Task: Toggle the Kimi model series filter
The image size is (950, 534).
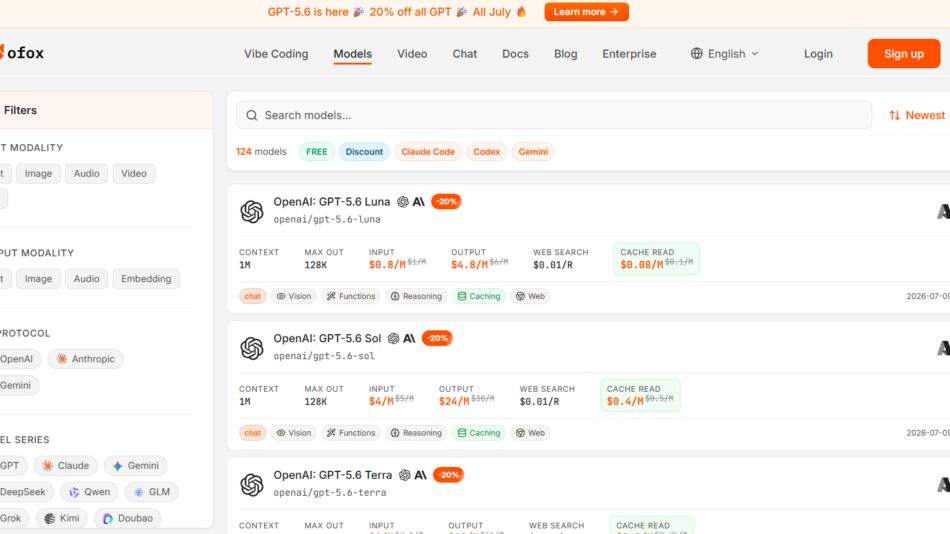Action: [x=62, y=518]
